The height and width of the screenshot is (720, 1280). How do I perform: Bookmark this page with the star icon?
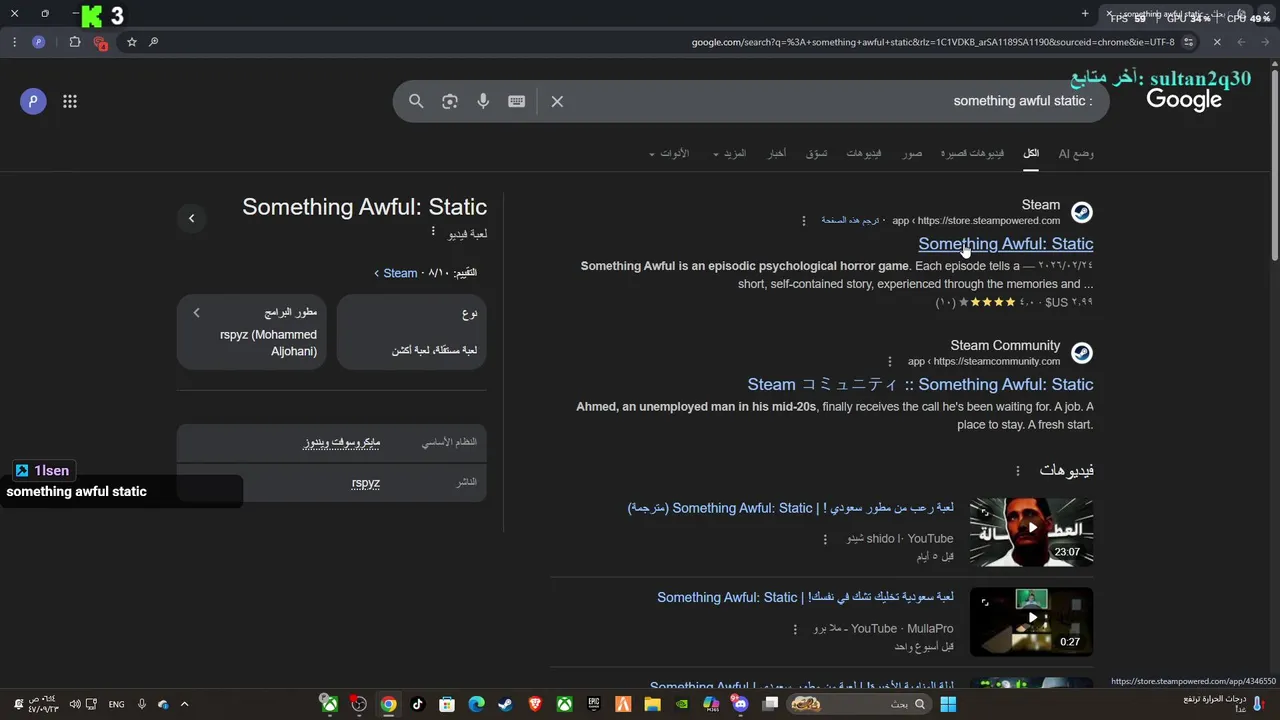(131, 42)
